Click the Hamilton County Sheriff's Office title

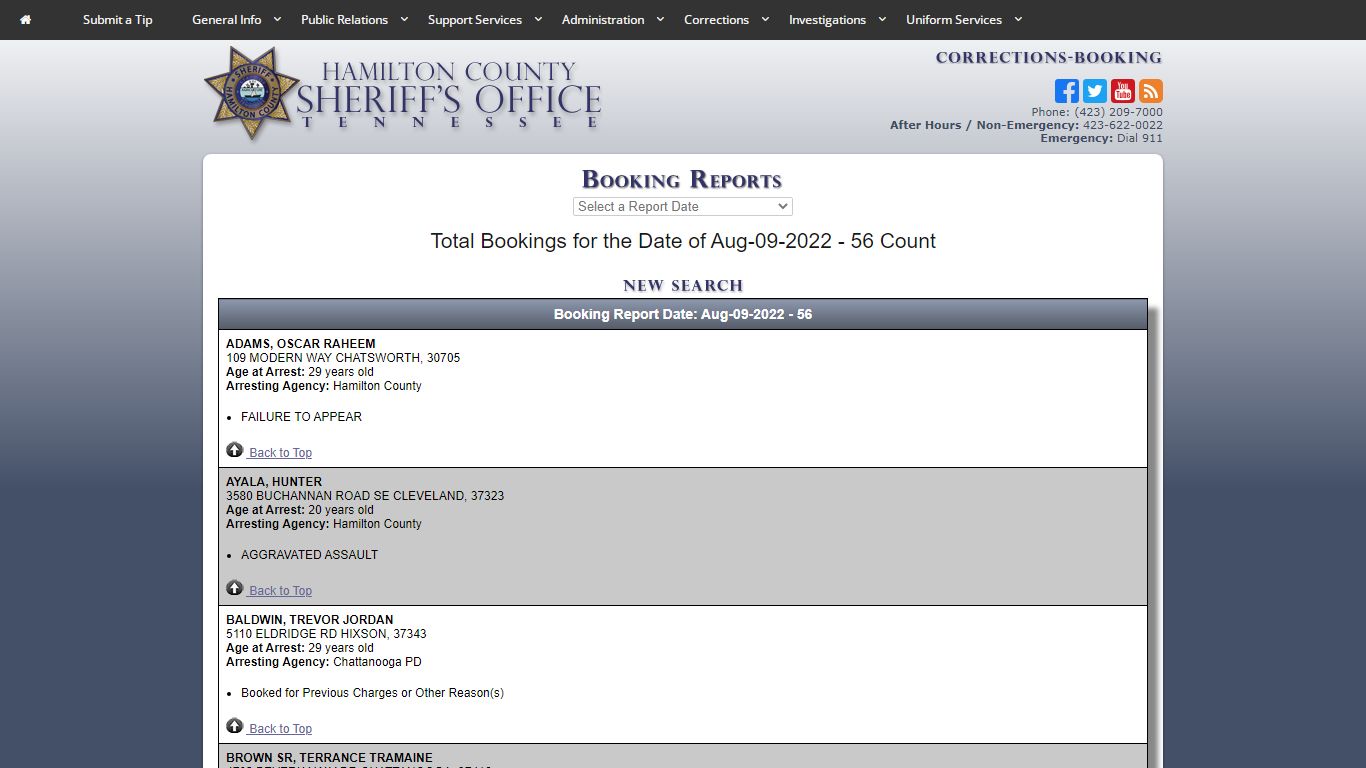[449, 95]
